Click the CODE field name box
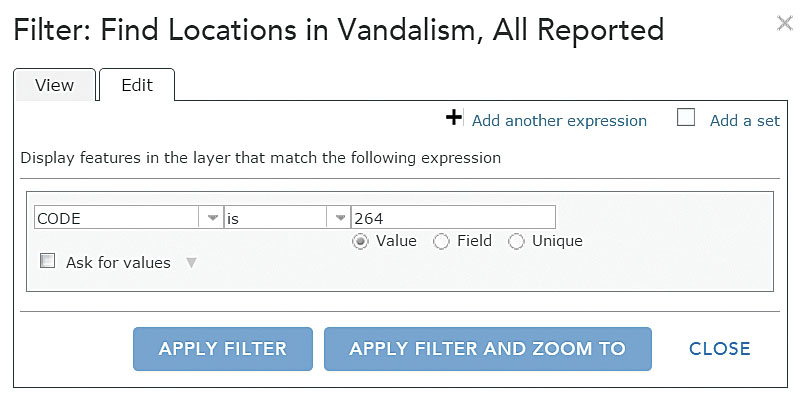The height and width of the screenshot is (401, 806). click(x=116, y=218)
